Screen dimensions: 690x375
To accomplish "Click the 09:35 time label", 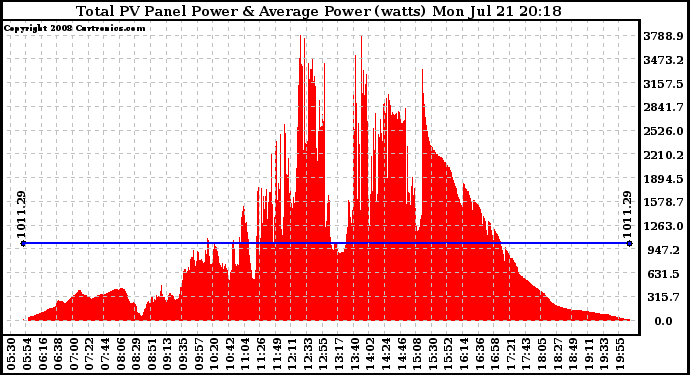I will [183, 354].
